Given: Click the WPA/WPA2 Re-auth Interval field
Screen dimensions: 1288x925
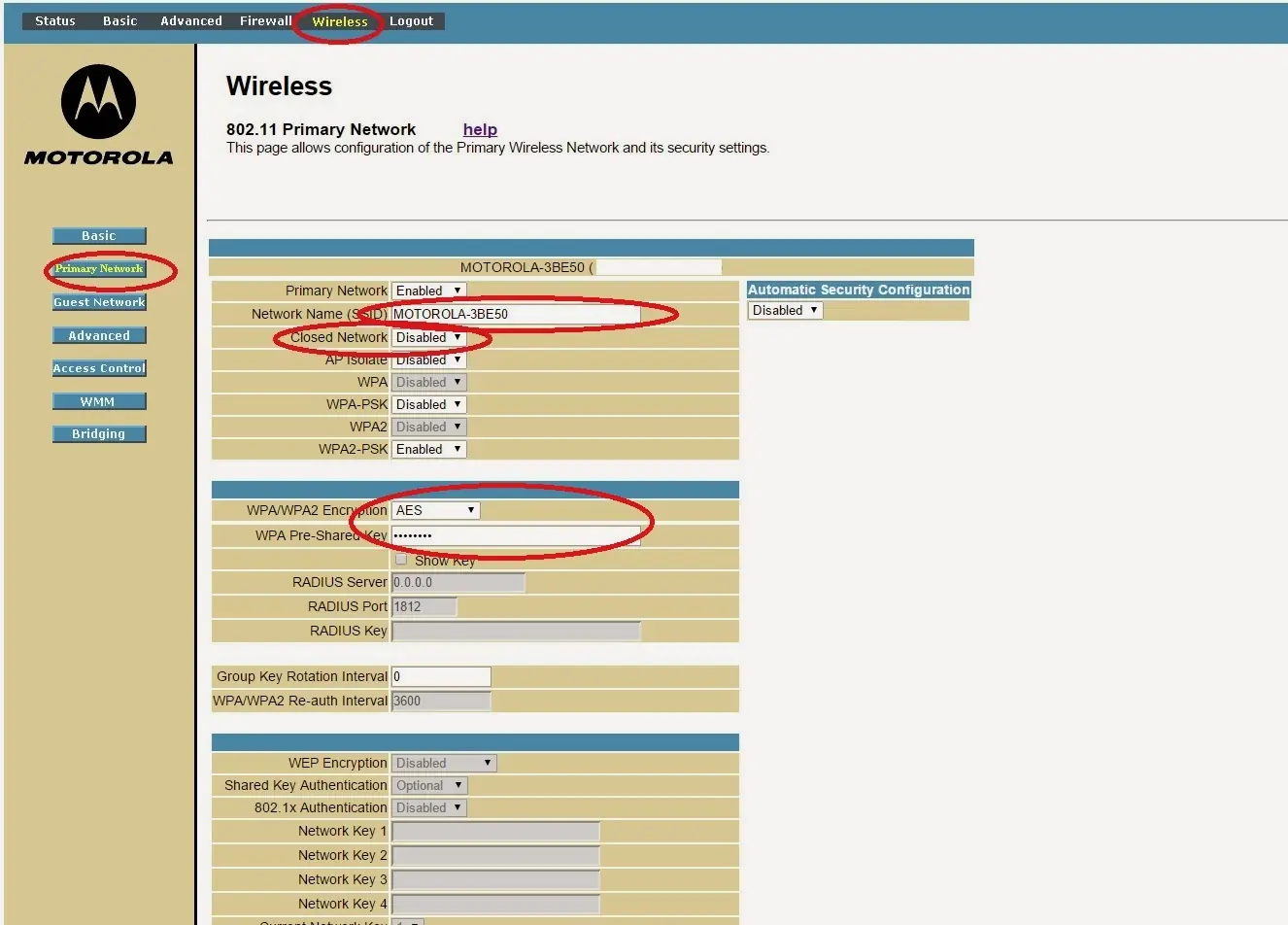Looking at the screenshot, I should tap(441, 701).
